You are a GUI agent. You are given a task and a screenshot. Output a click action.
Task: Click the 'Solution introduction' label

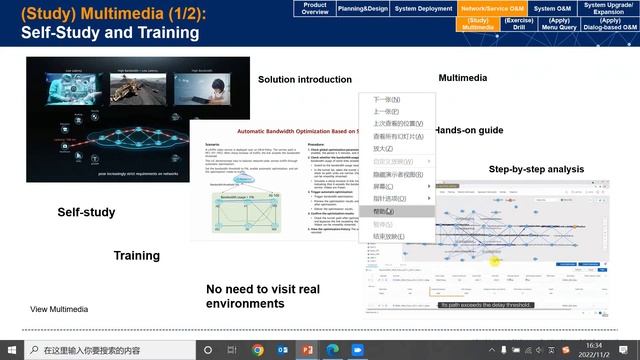tap(304, 80)
